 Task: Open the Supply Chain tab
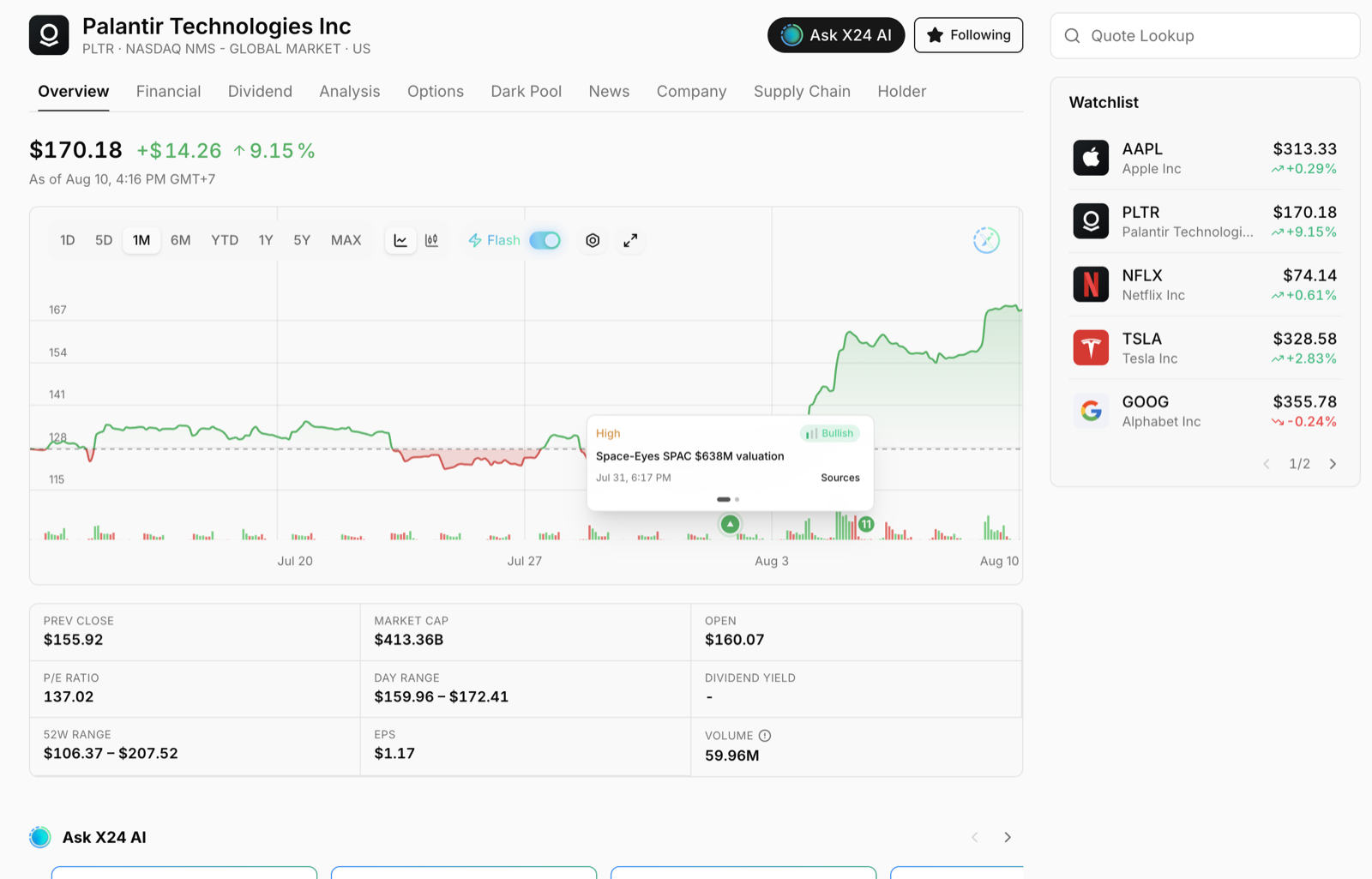click(802, 92)
